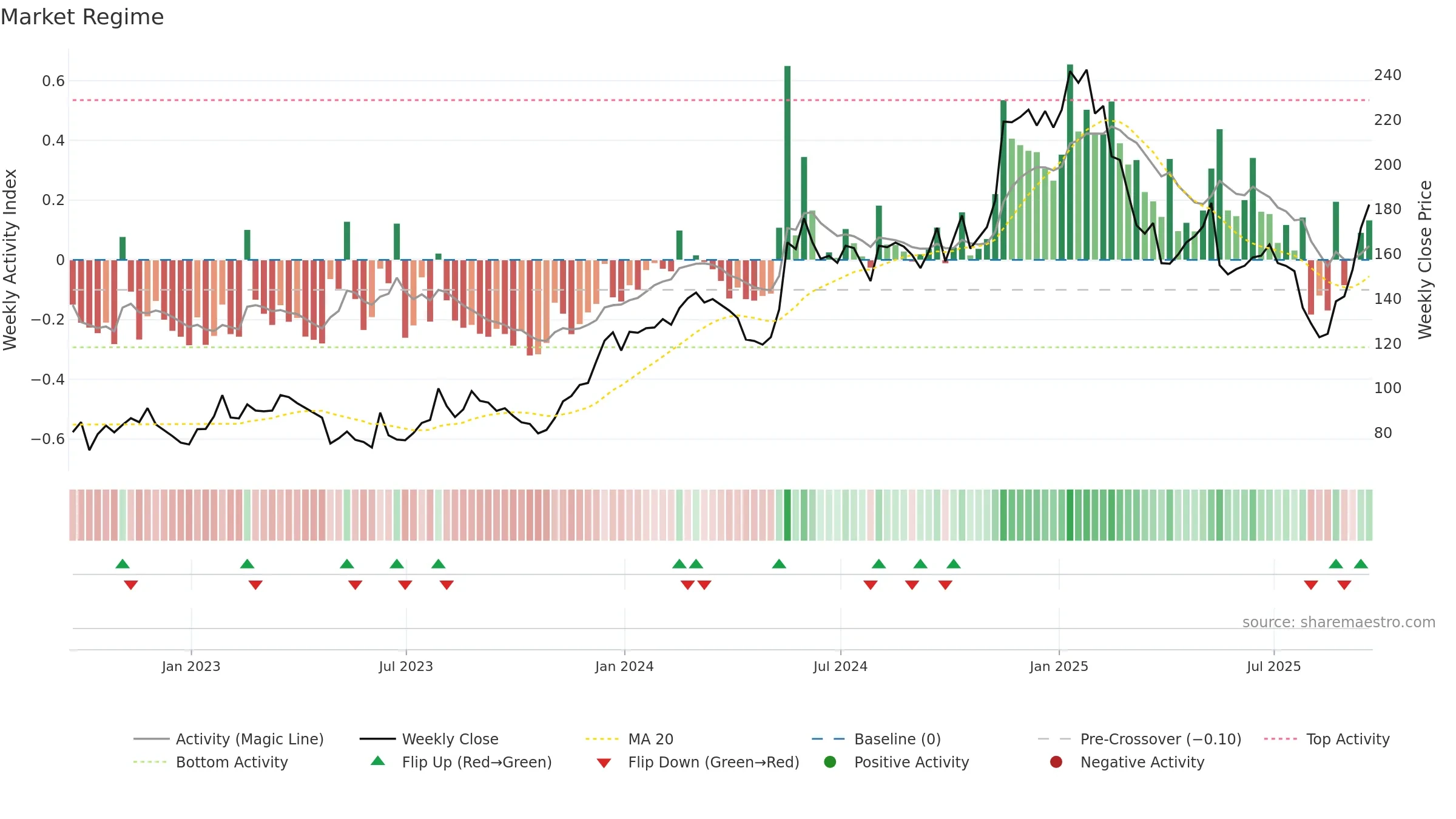
Task: Click the −0.4 left axis tick
Action: pos(48,379)
